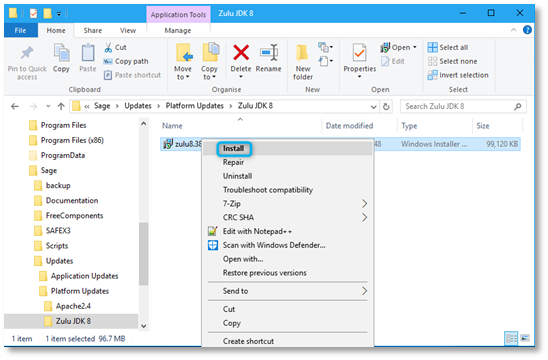Choose Open with... in the menu

288,259
